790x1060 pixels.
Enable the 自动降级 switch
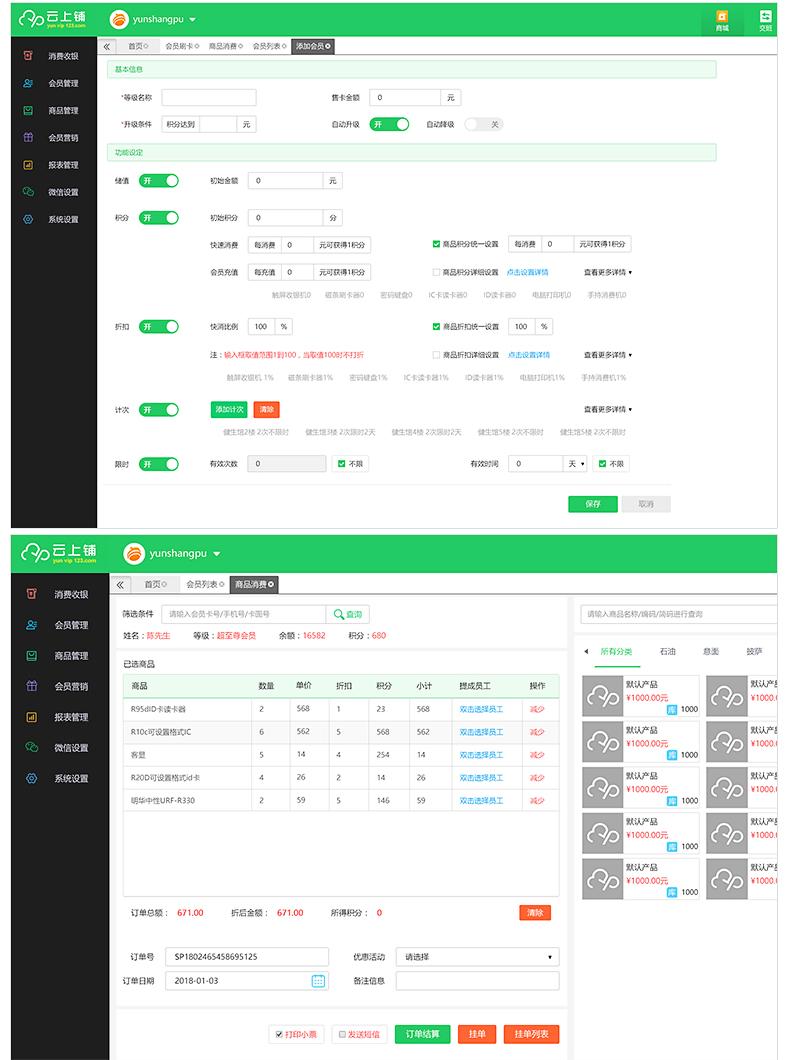pyautogui.click(x=484, y=125)
